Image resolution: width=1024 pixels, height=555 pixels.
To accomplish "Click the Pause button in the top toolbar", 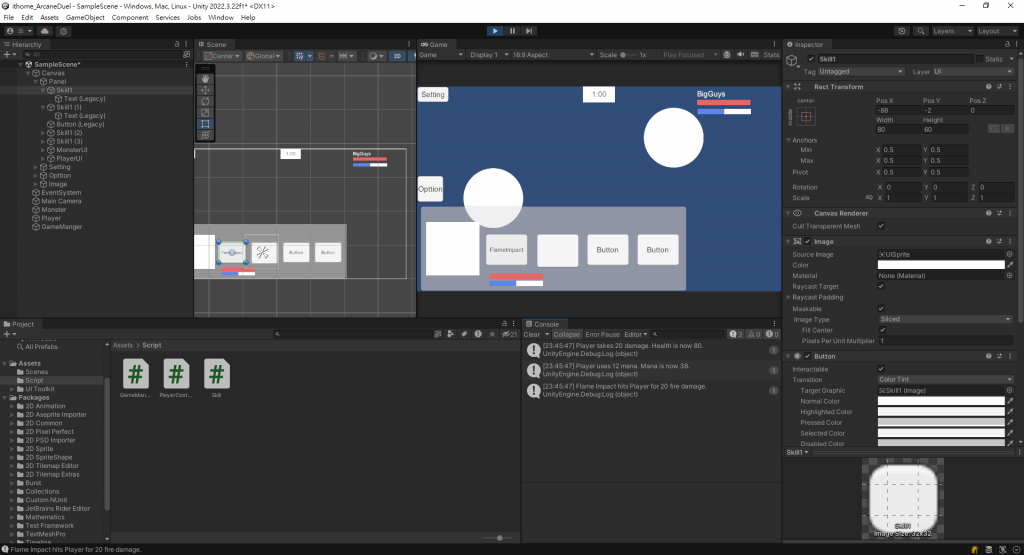I will [512, 31].
